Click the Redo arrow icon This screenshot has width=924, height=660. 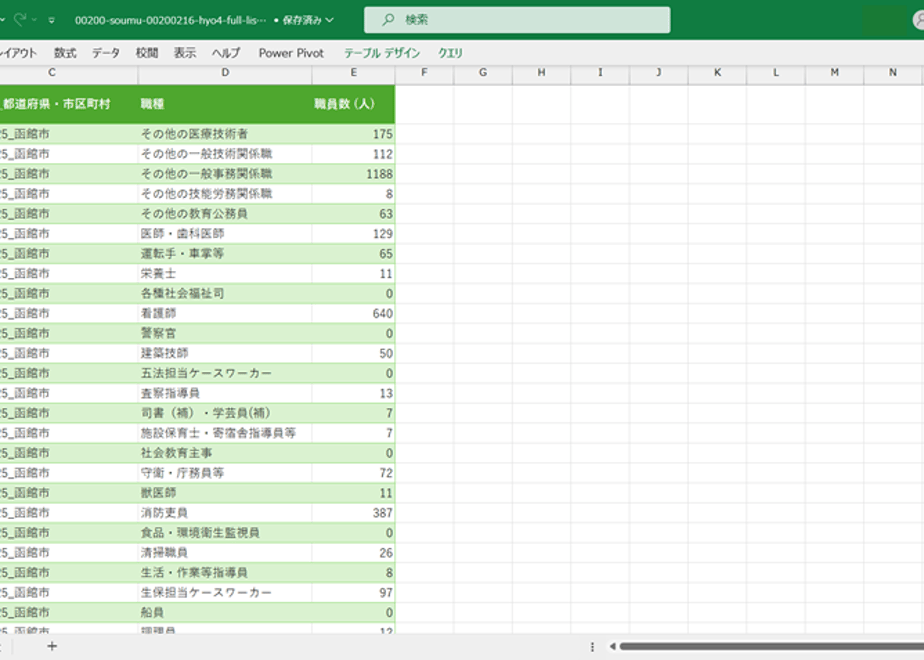tap(21, 19)
